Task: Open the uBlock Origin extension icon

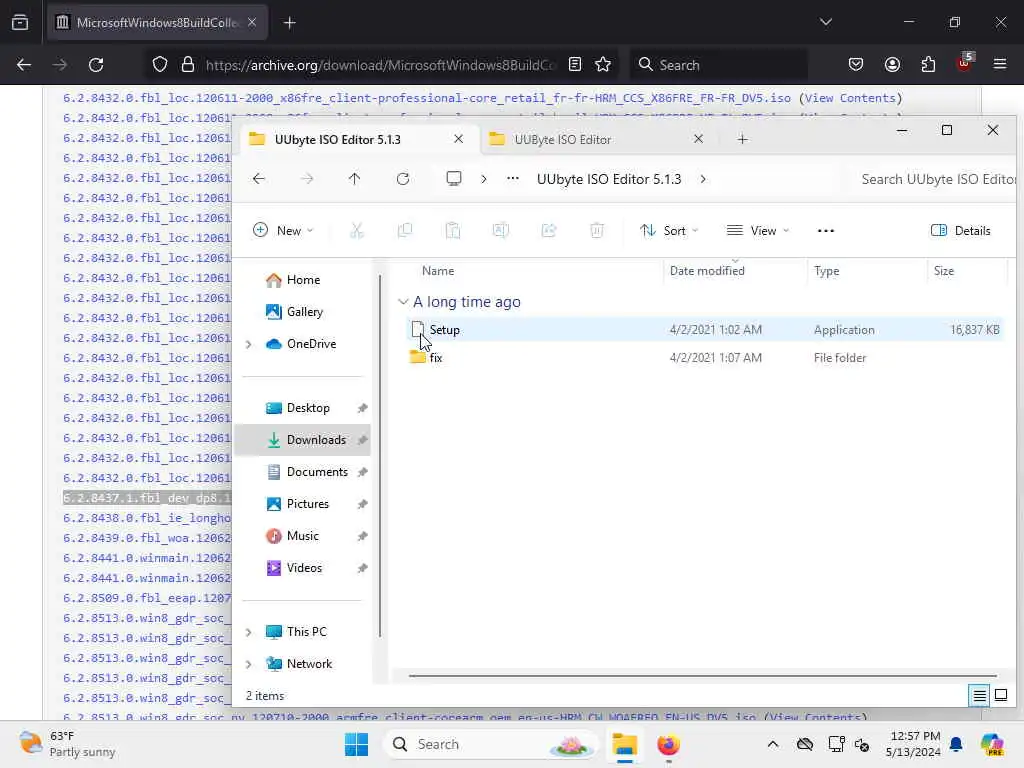Action: [965, 63]
